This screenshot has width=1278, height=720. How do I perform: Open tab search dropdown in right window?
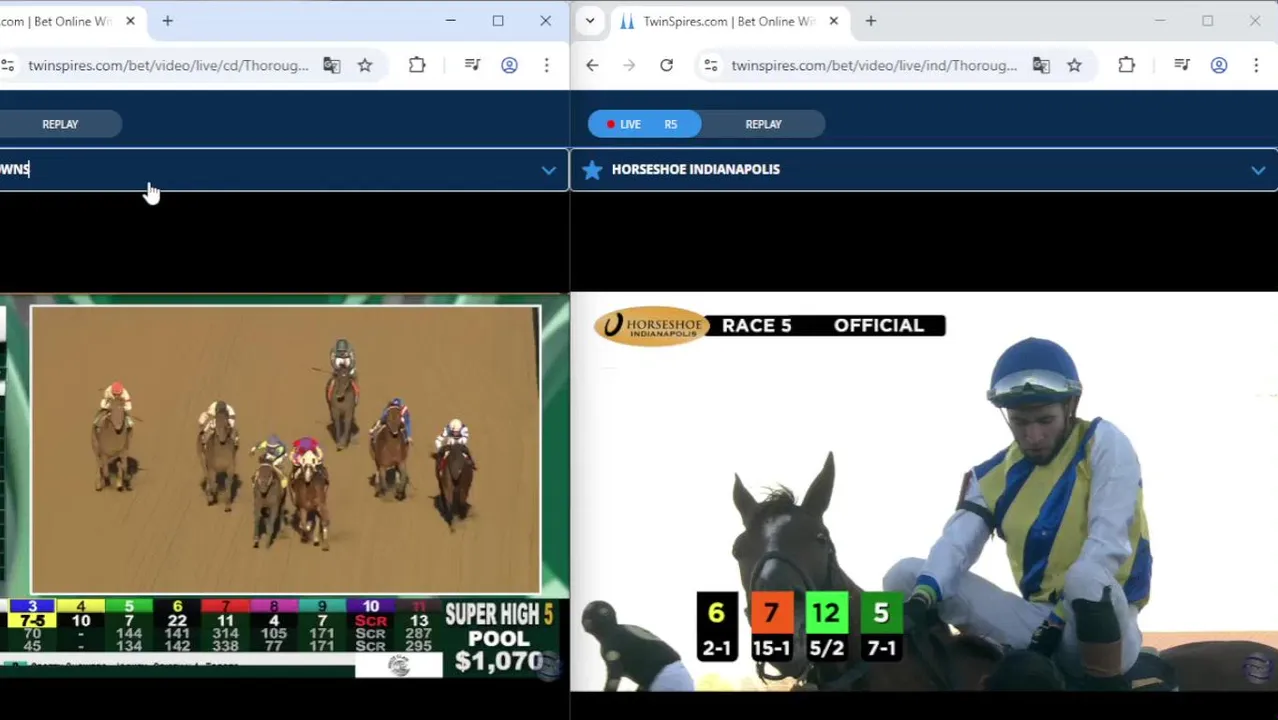590,21
